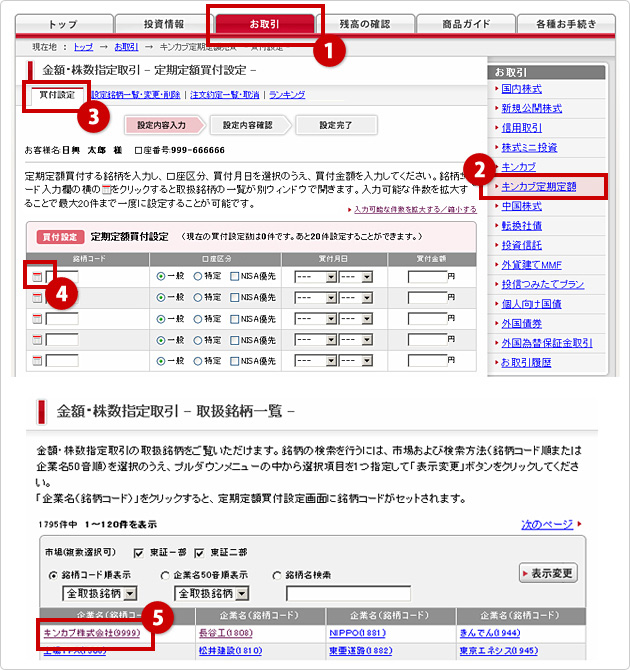Focus the stock code field in third row
Screen dimensions: 630x670
[x=62, y=319]
